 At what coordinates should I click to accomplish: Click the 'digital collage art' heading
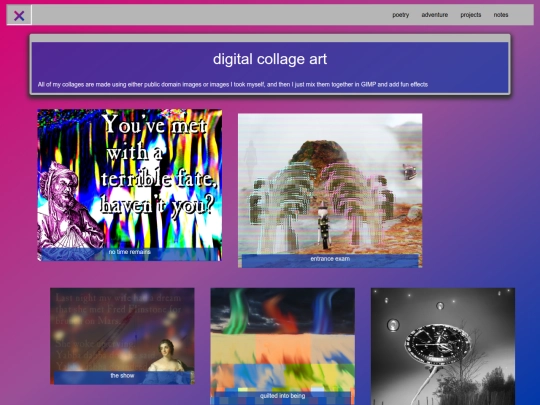point(270,59)
